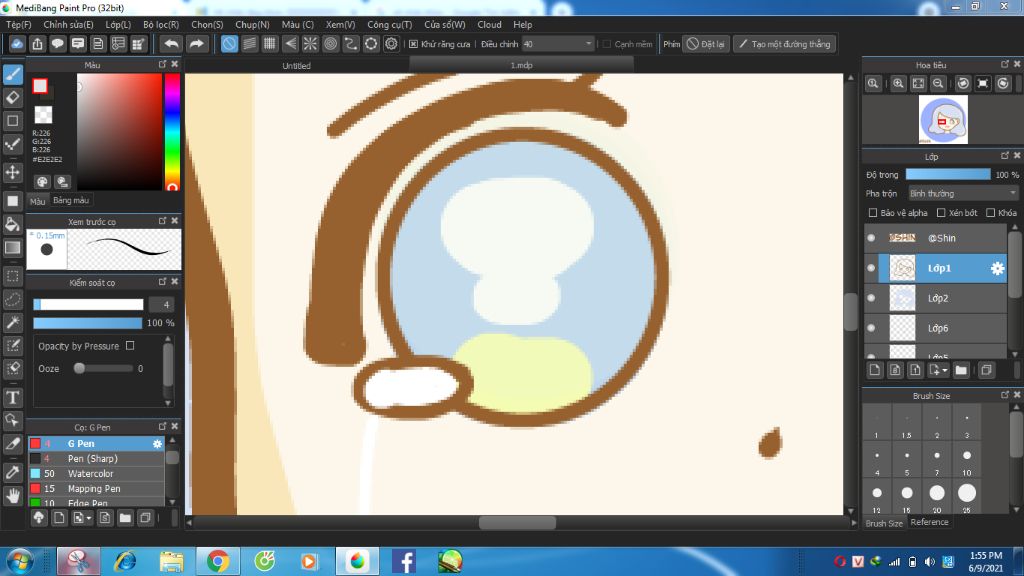Viewport: 1024px width, 576px height.
Task: Hide the Lớp6 layer
Action: (x=871, y=328)
